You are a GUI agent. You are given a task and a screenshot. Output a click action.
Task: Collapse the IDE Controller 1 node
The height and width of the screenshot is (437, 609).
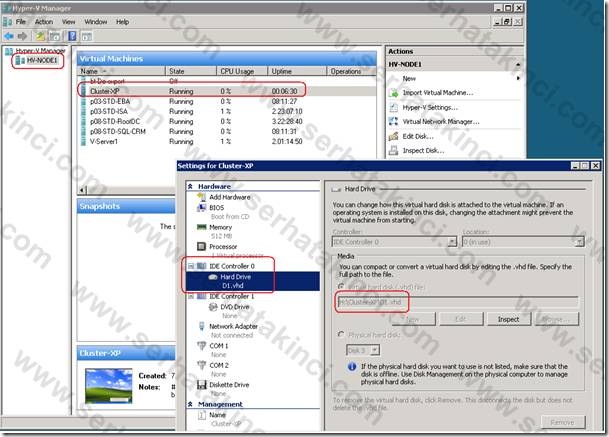point(191,296)
